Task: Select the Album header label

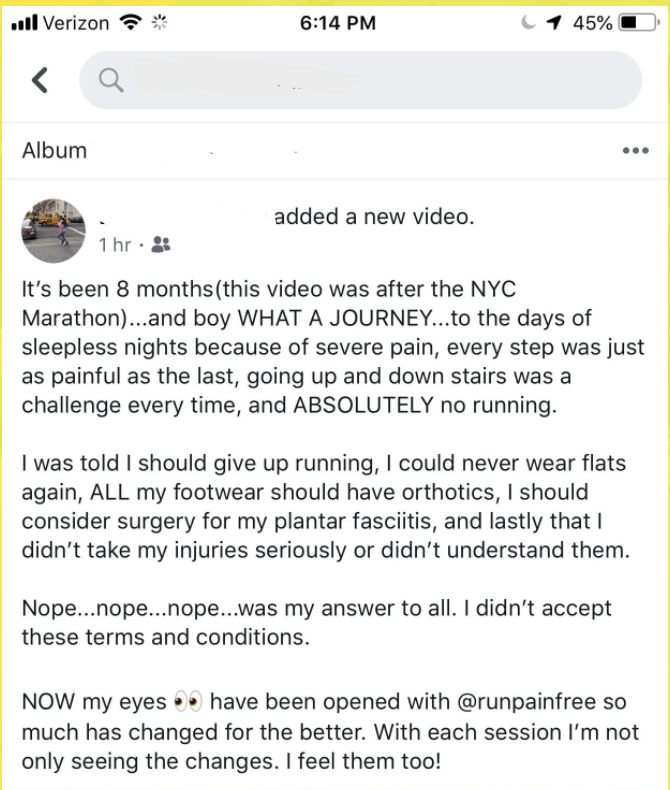Action: (x=54, y=151)
